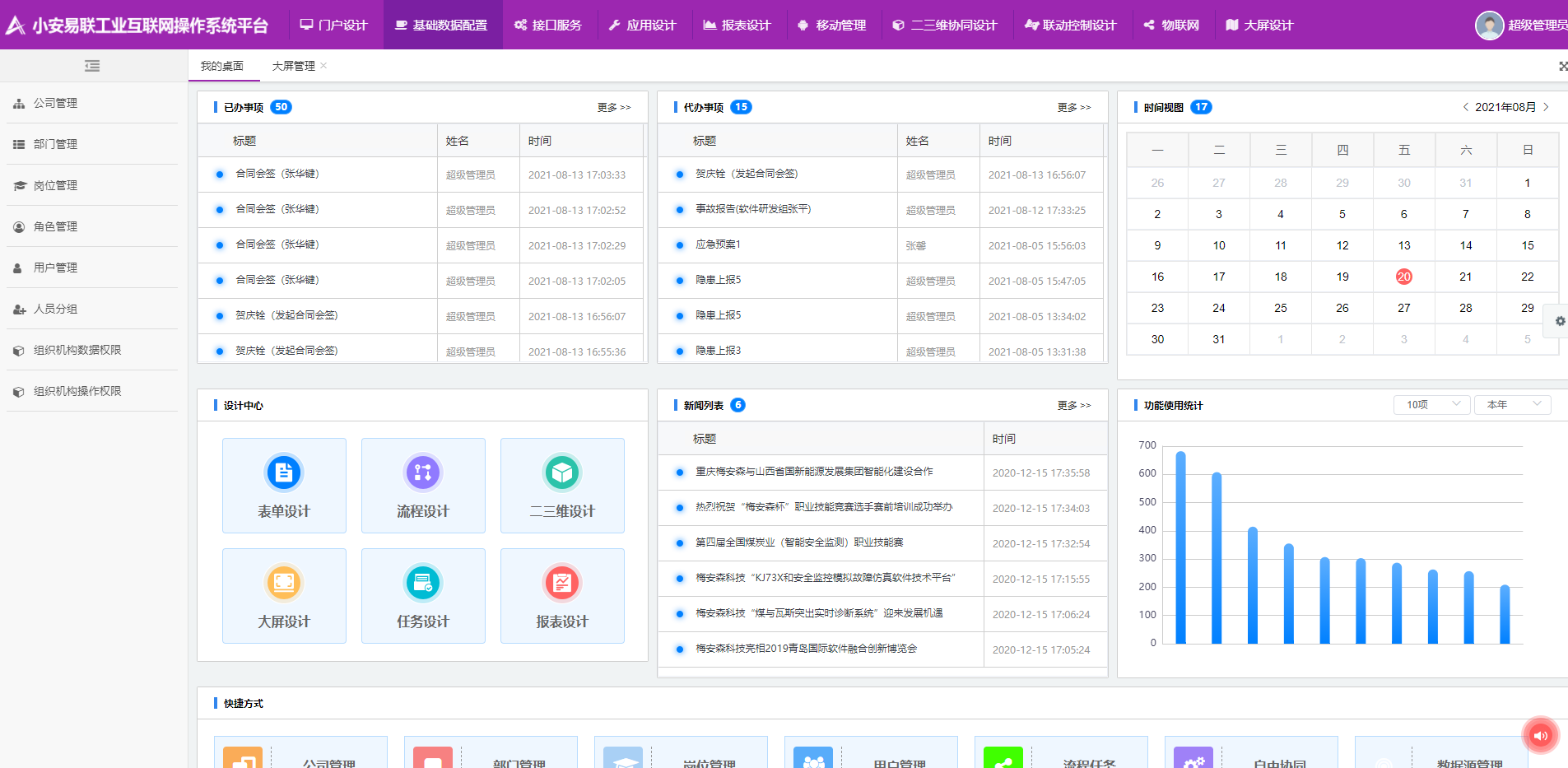
Task: Collapse the left sidebar menu
Action: [92, 65]
